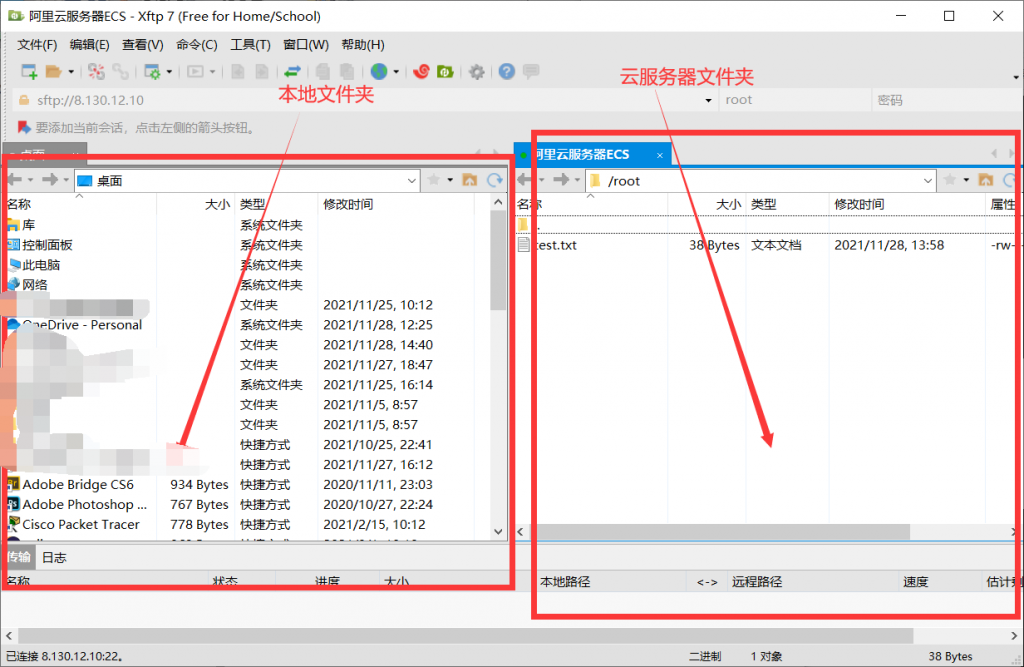Click the green-blue synchronize arrows icon
Viewport: 1024px width, 667px height.
point(292,71)
